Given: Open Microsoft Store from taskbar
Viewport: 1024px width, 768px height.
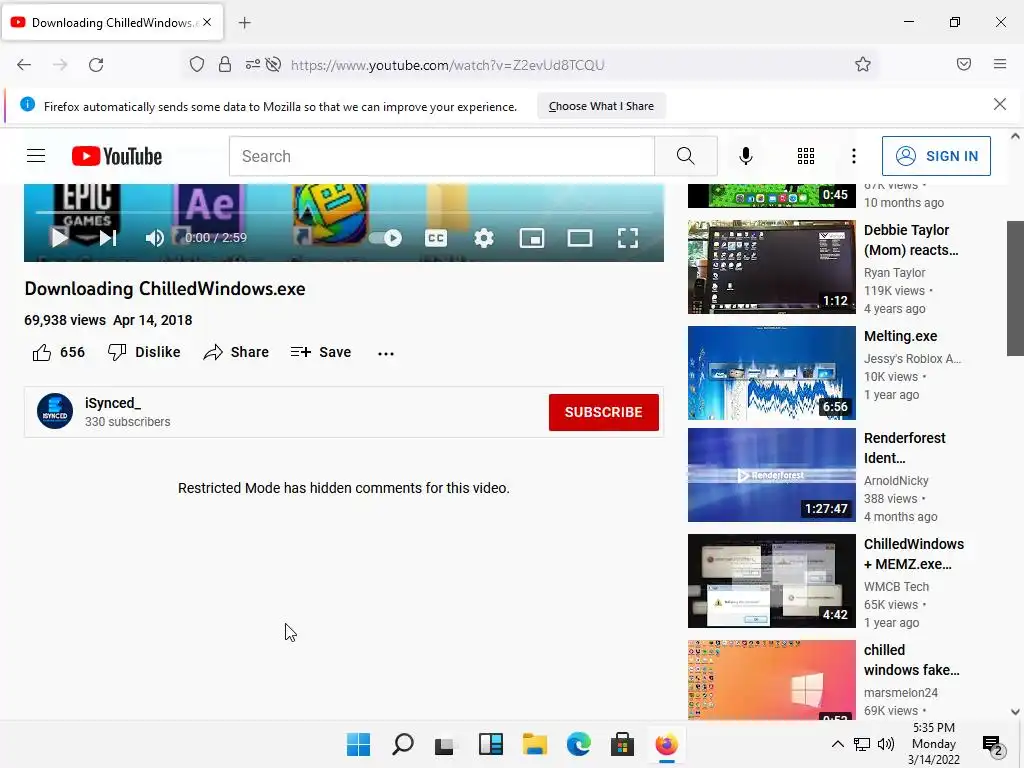Looking at the screenshot, I should 622,744.
